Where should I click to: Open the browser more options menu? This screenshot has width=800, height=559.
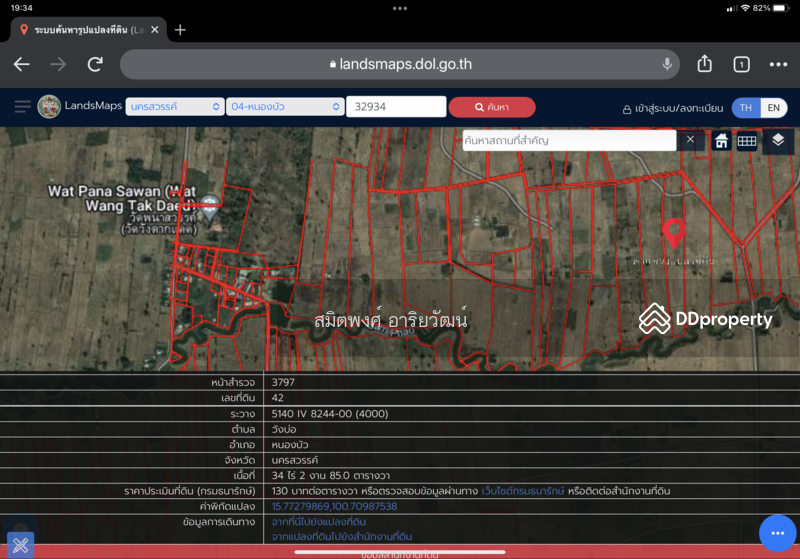[778, 64]
